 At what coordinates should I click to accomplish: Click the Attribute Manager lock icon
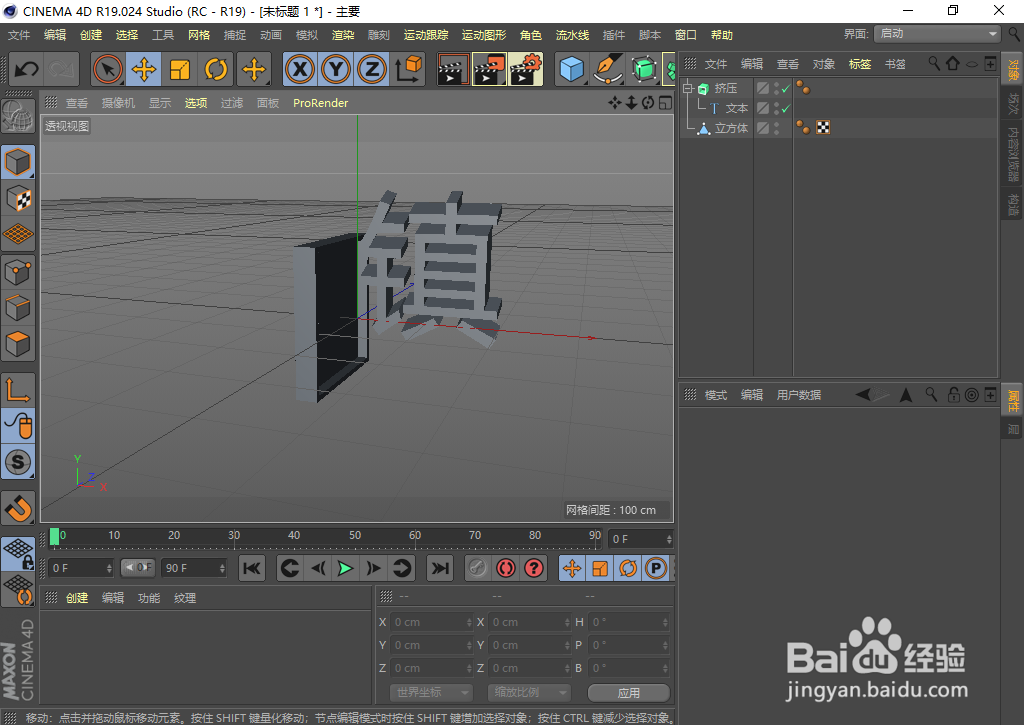pyautogui.click(x=953, y=395)
